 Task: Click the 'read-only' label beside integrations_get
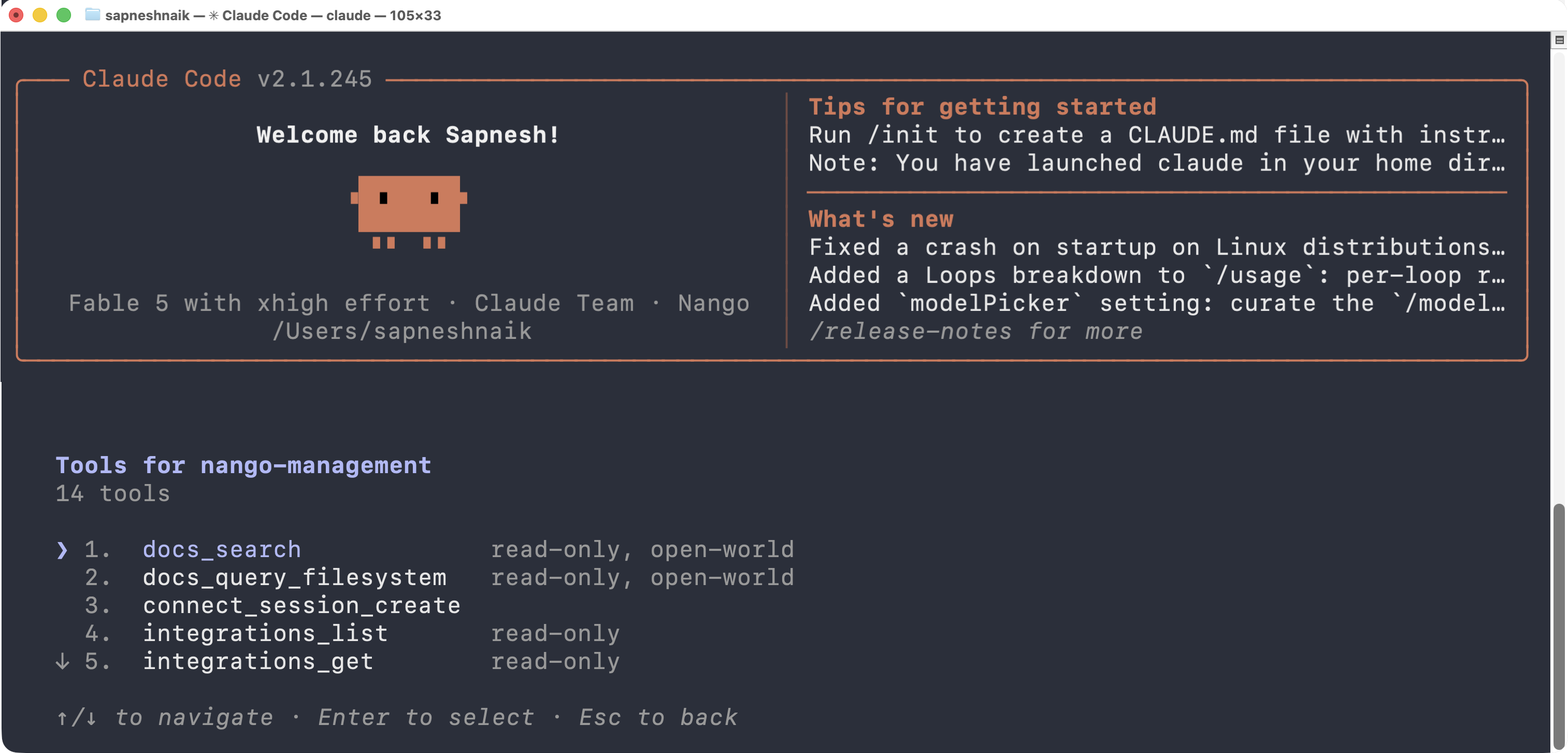(x=555, y=662)
